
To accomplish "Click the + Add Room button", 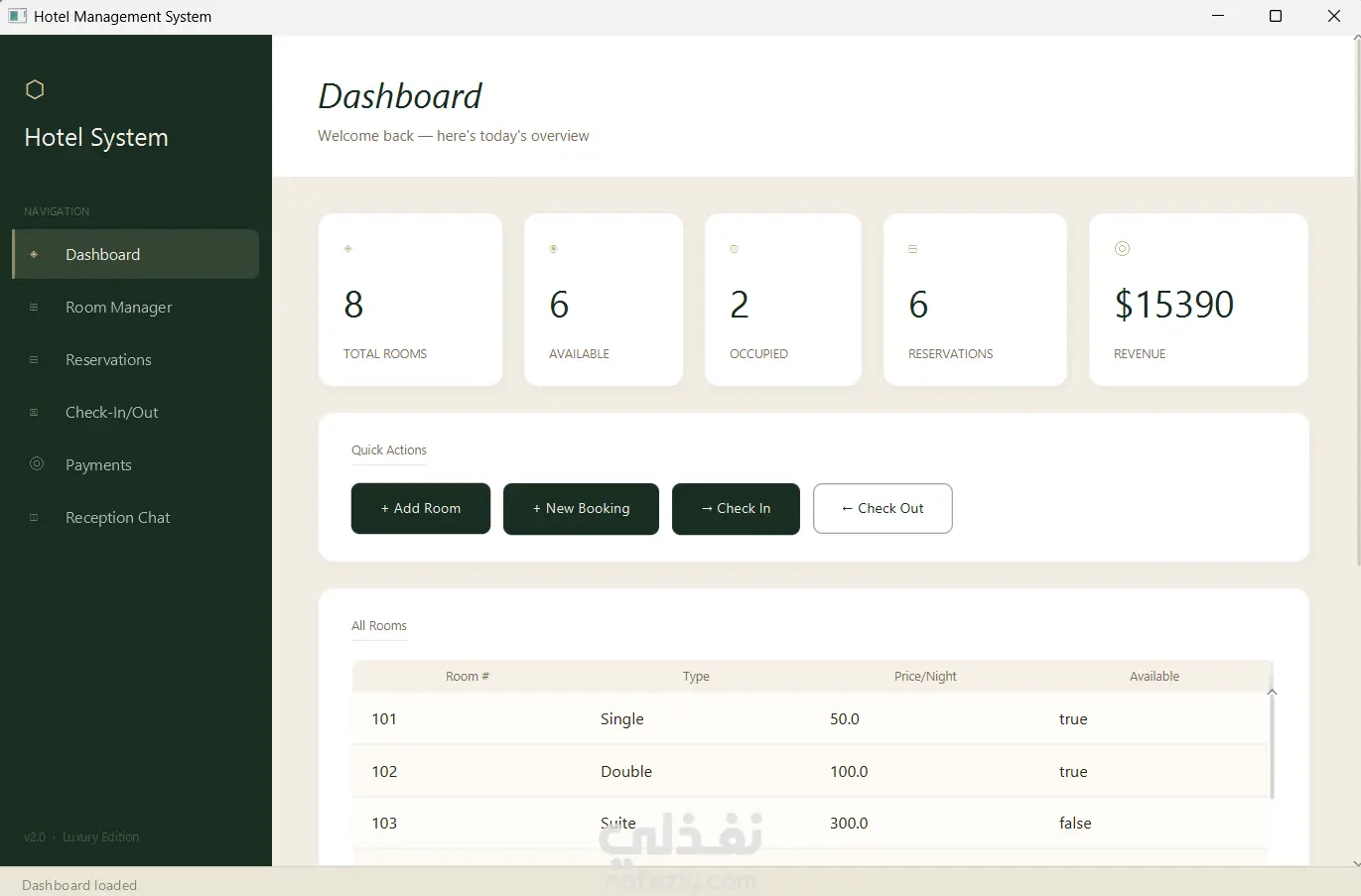I will tap(421, 508).
